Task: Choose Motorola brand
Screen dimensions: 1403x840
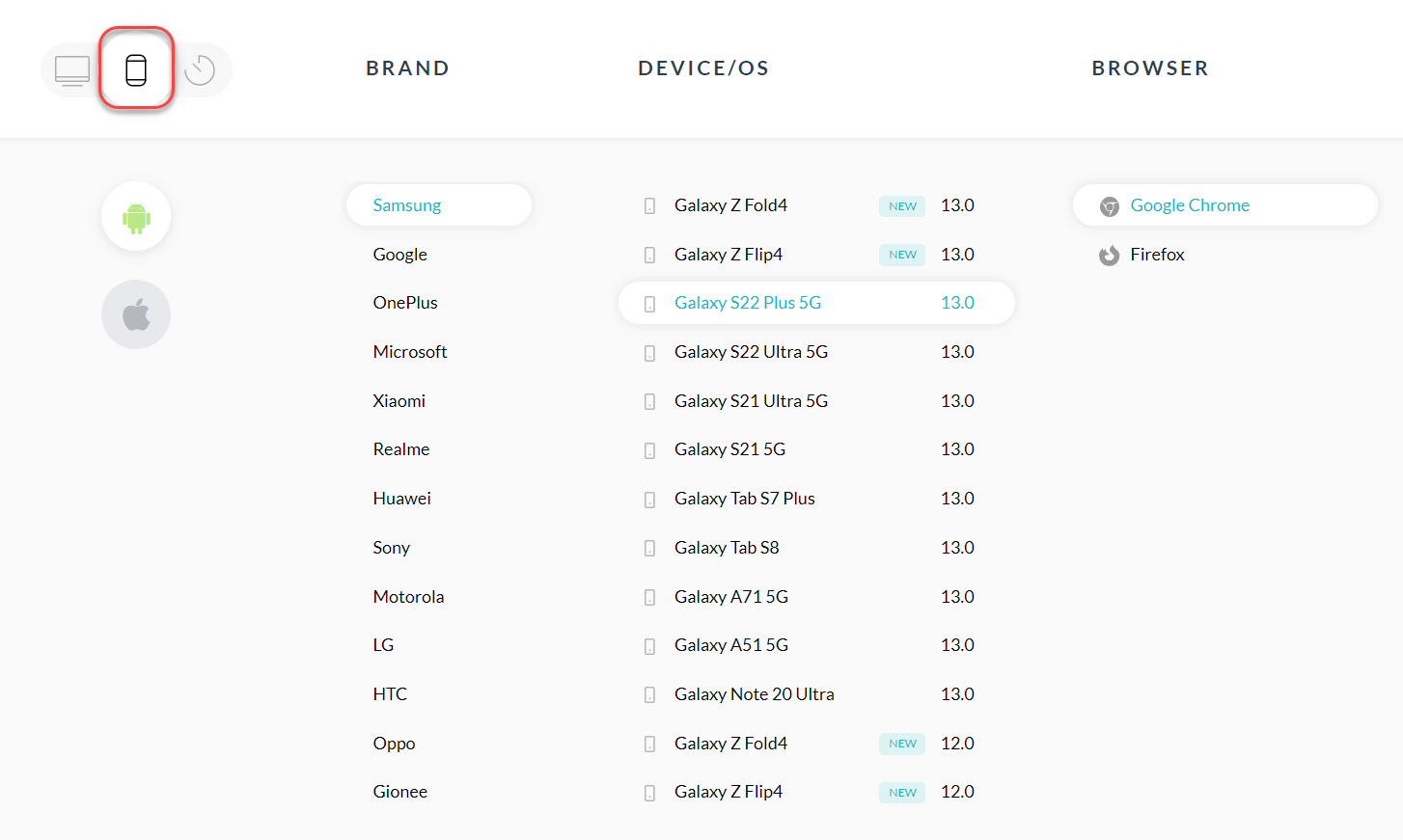Action: tap(409, 597)
